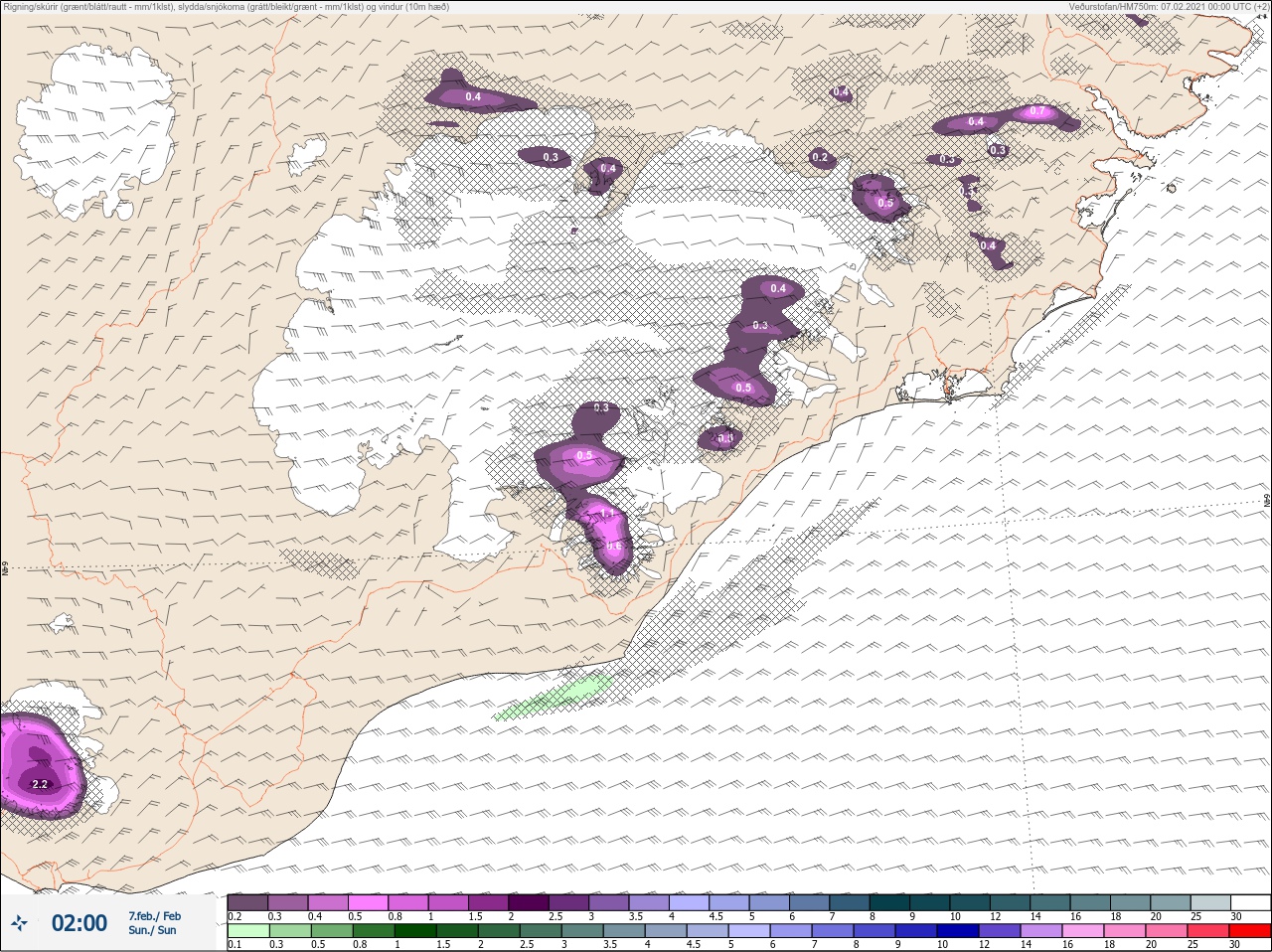Viewport: 1272px width, 952px height.
Task: Click the '7.feb./ Feb' date label
Action: point(154,915)
